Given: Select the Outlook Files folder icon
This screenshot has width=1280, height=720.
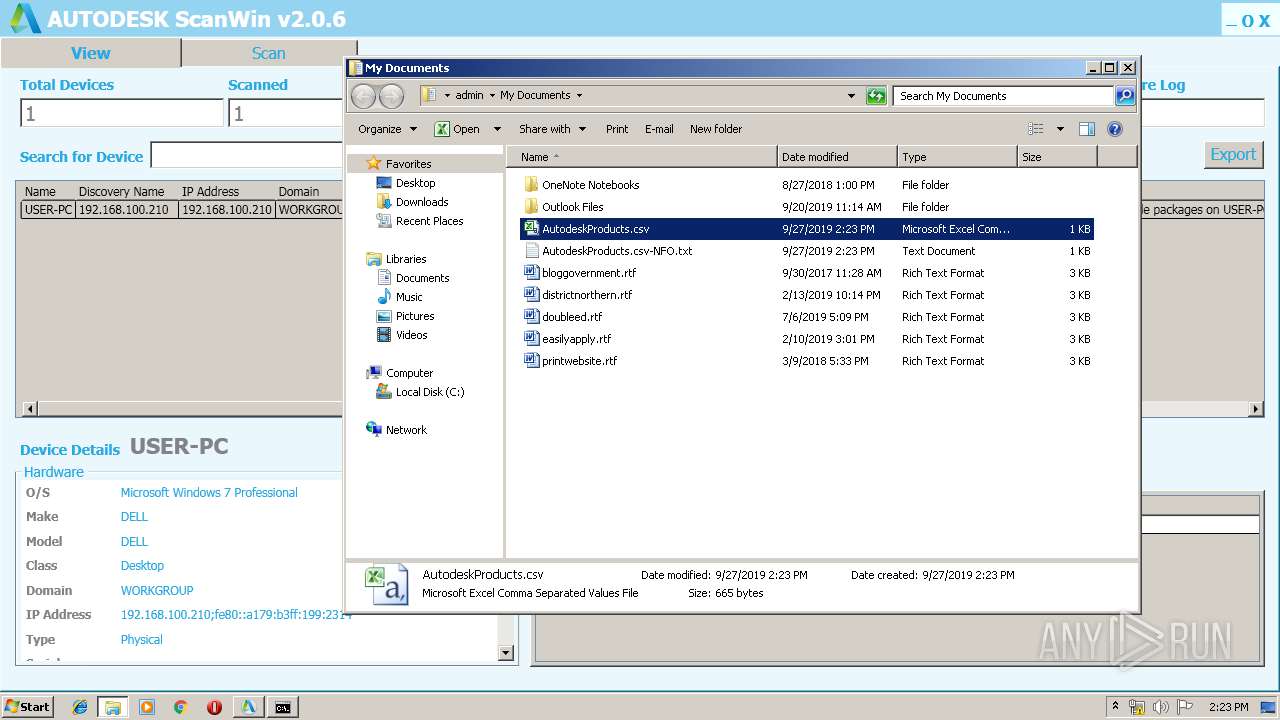Looking at the screenshot, I should pos(531,207).
